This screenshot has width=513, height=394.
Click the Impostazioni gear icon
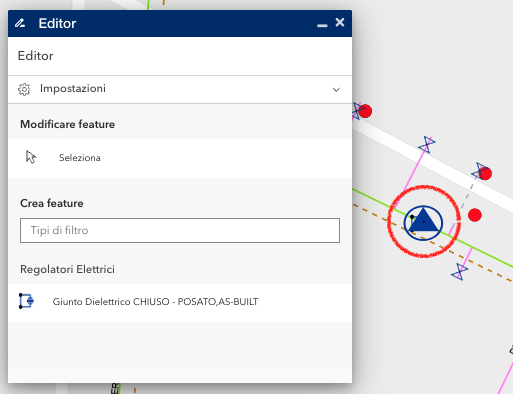pyautogui.click(x=24, y=89)
